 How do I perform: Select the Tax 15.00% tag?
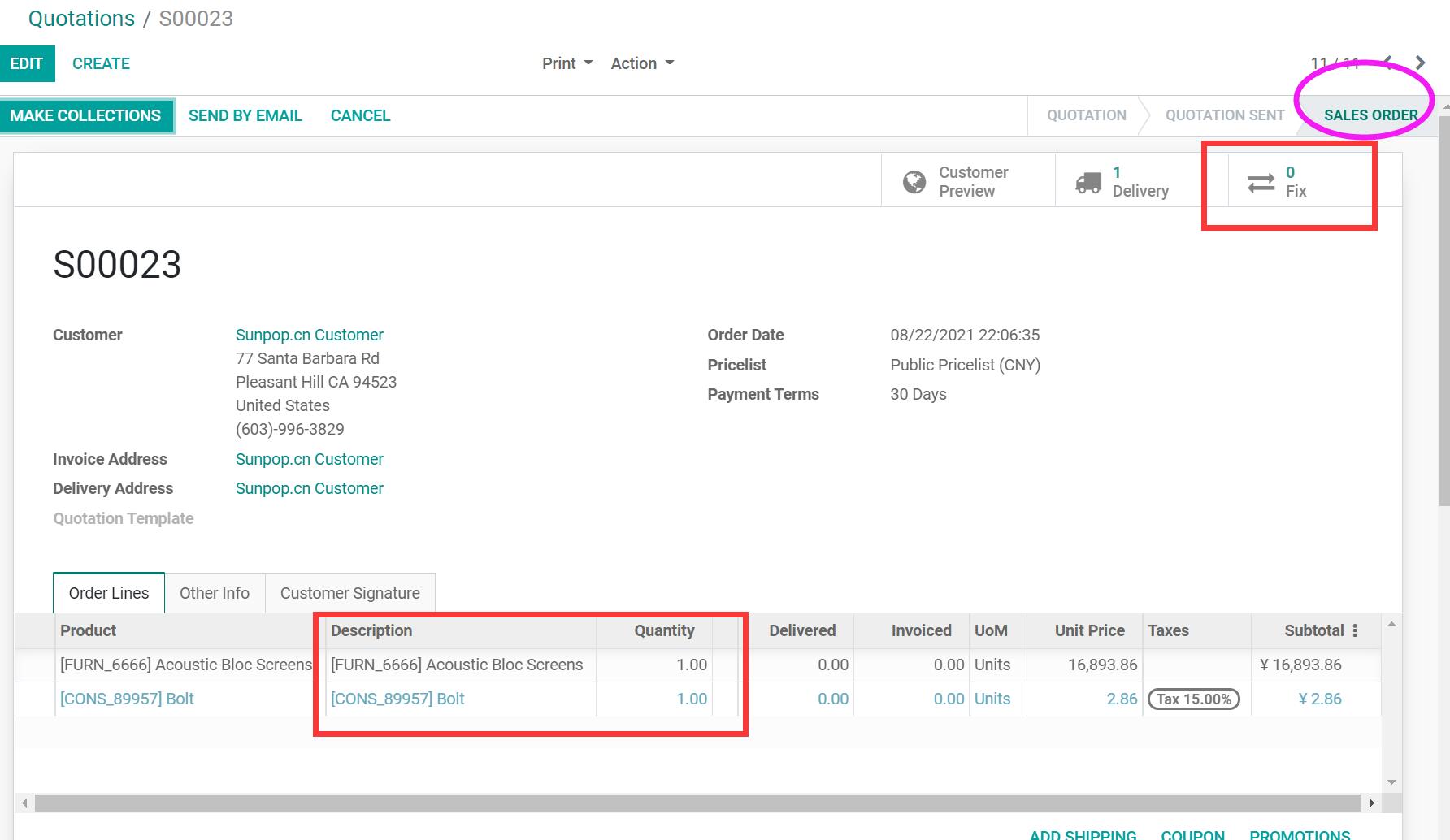coord(1193,699)
